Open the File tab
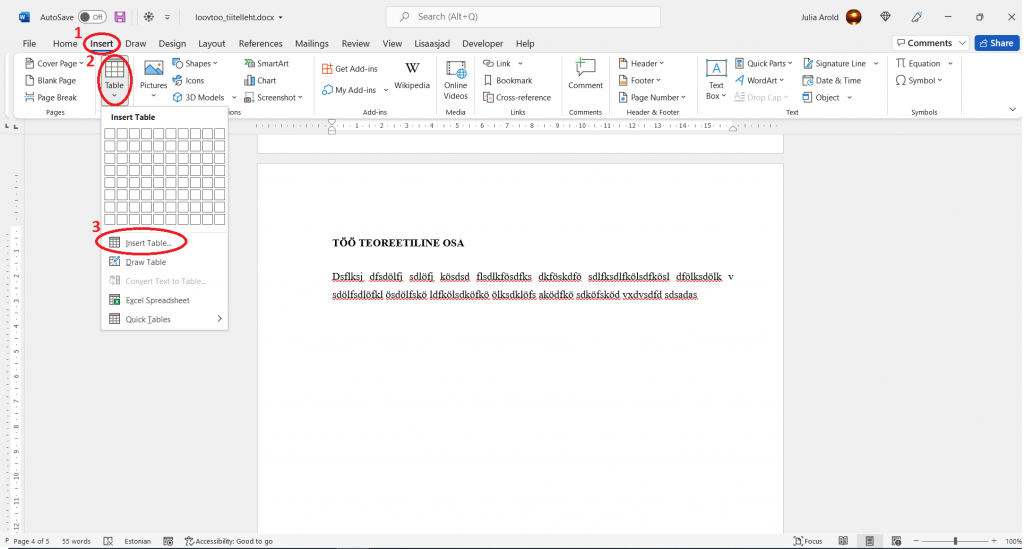This screenshot has width=1024, height=549. (x=29, y=44)
